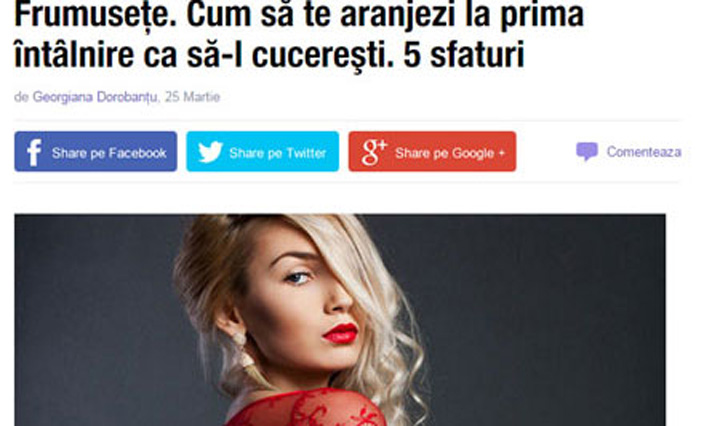This screenshot has width=720, height=426.
Task: Click the Twitter bird icon
Action: pyautogui.click(x=210, y=152)
